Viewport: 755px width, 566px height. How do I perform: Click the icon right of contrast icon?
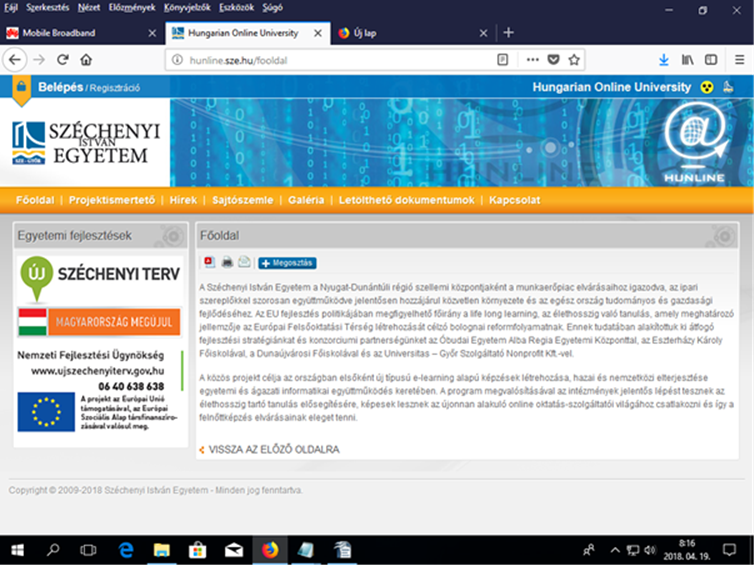[x=729, y=87]
